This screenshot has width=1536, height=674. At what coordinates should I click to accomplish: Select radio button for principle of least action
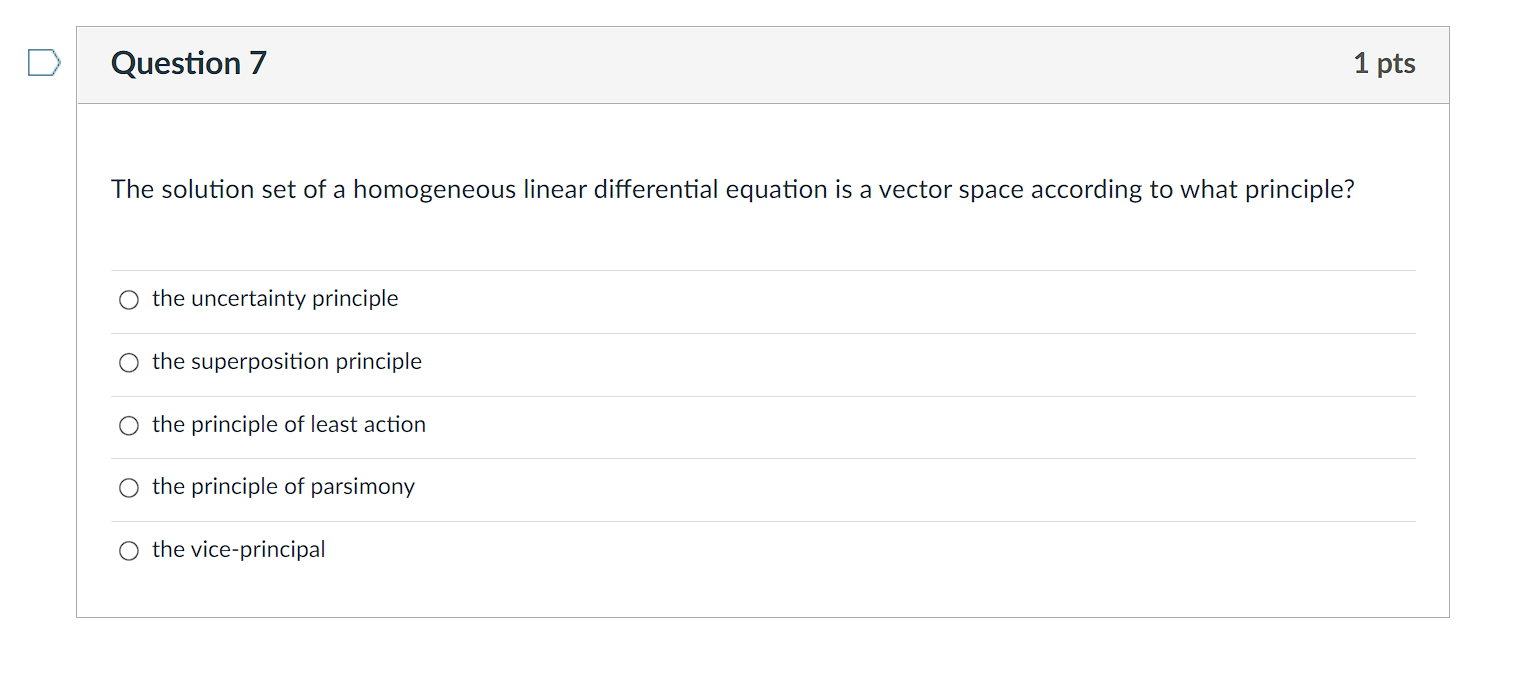[128, 425]
